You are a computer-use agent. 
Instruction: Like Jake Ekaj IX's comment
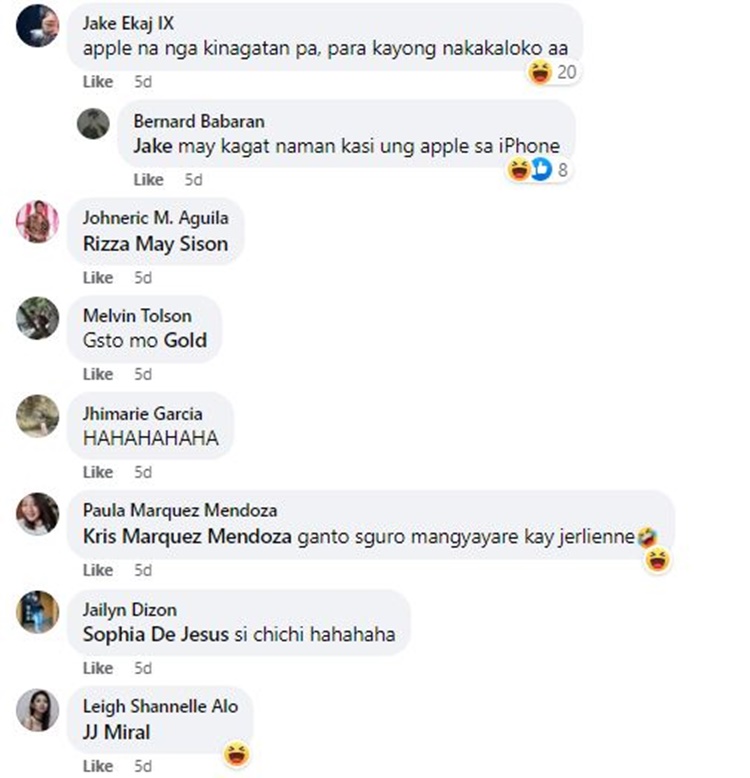(98, 81)
